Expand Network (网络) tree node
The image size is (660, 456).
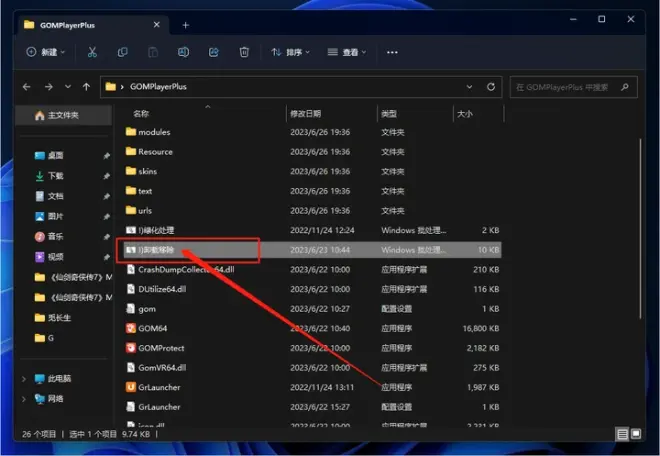pos(24,399)
